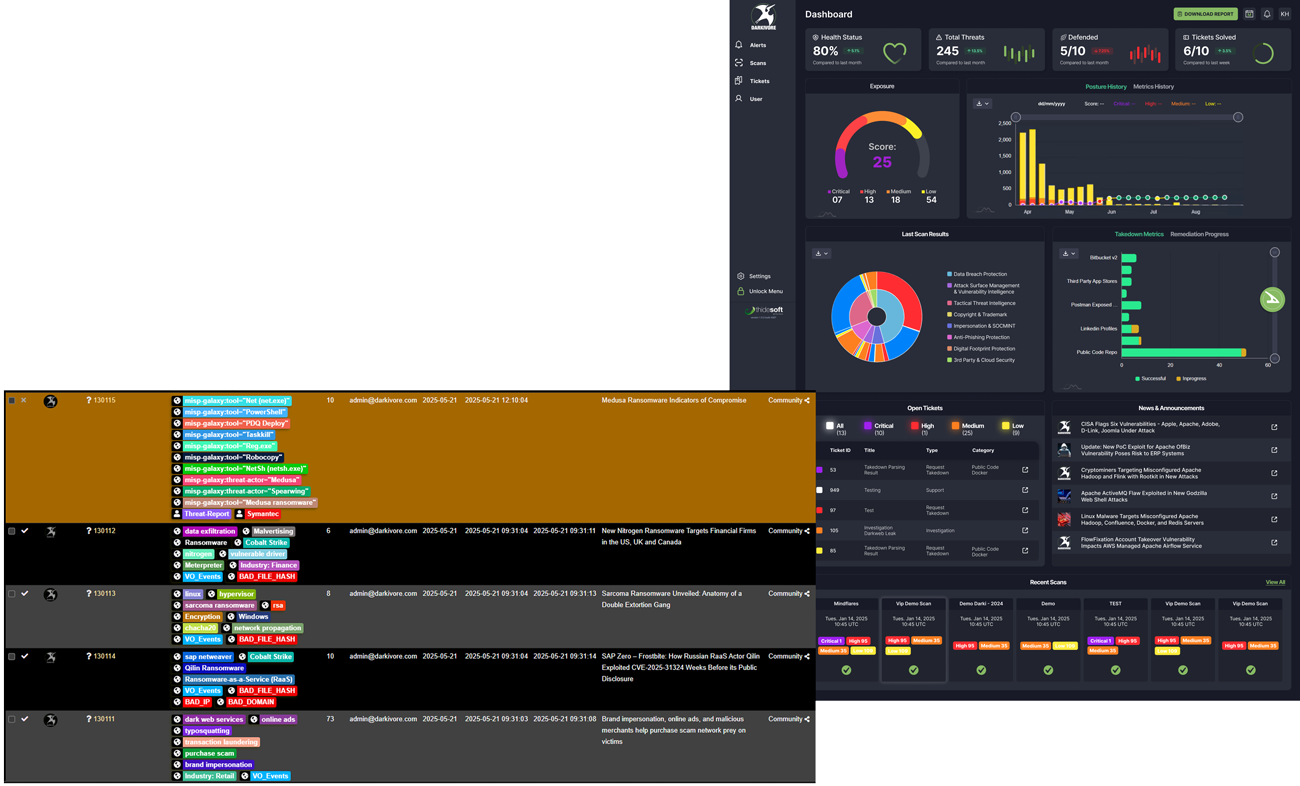Click the share icon on event 130111 row
The width and height of the screenshot is (1300, 786).
(807, 719)
